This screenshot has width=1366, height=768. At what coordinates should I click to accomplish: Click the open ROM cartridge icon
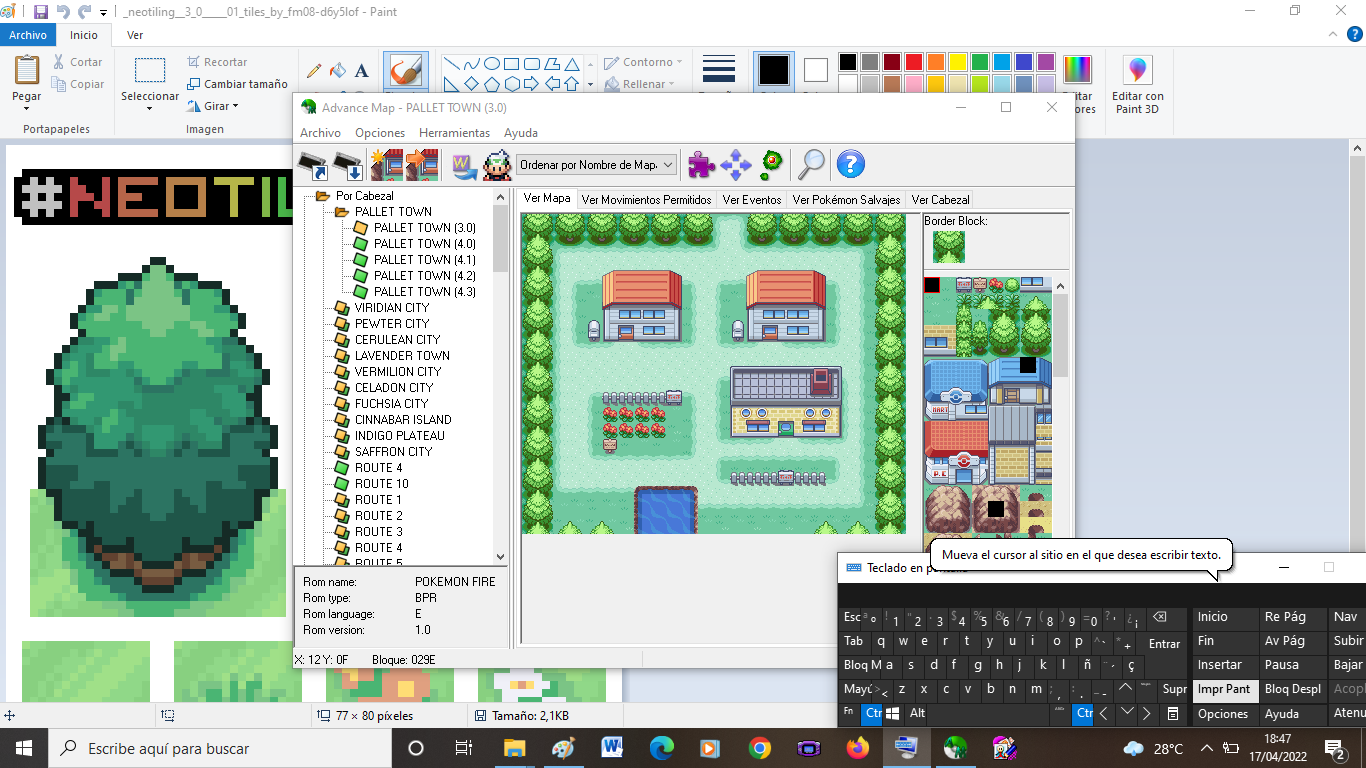(x=313, y=164)
